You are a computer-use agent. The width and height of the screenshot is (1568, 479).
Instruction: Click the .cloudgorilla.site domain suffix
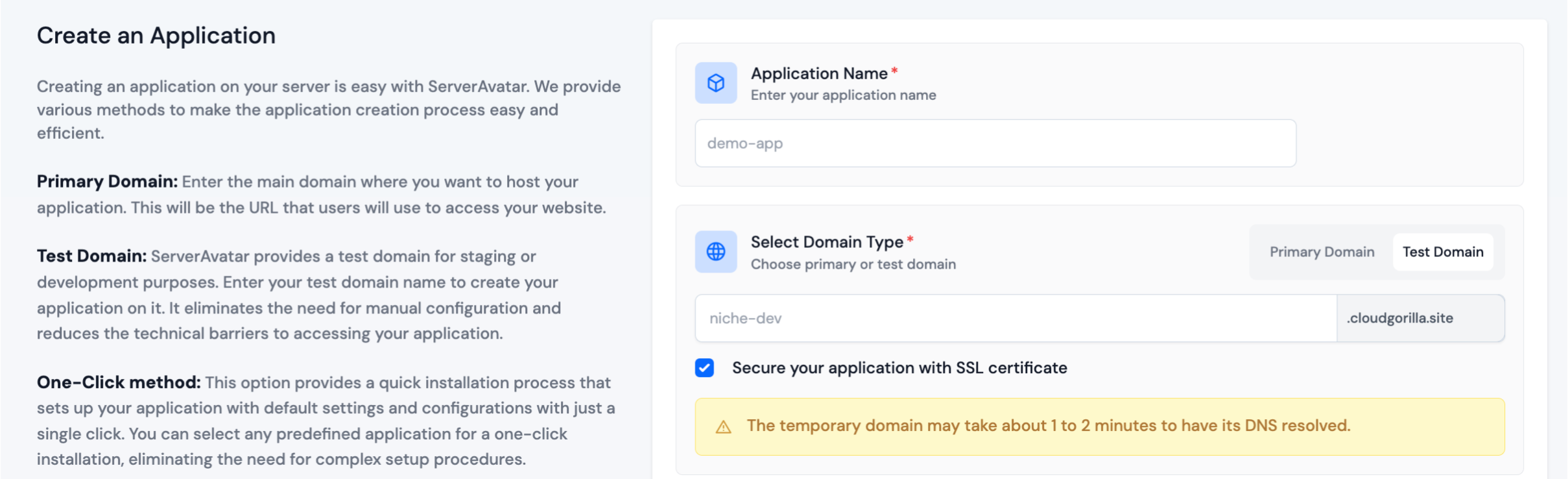(x=1420, y=318)
